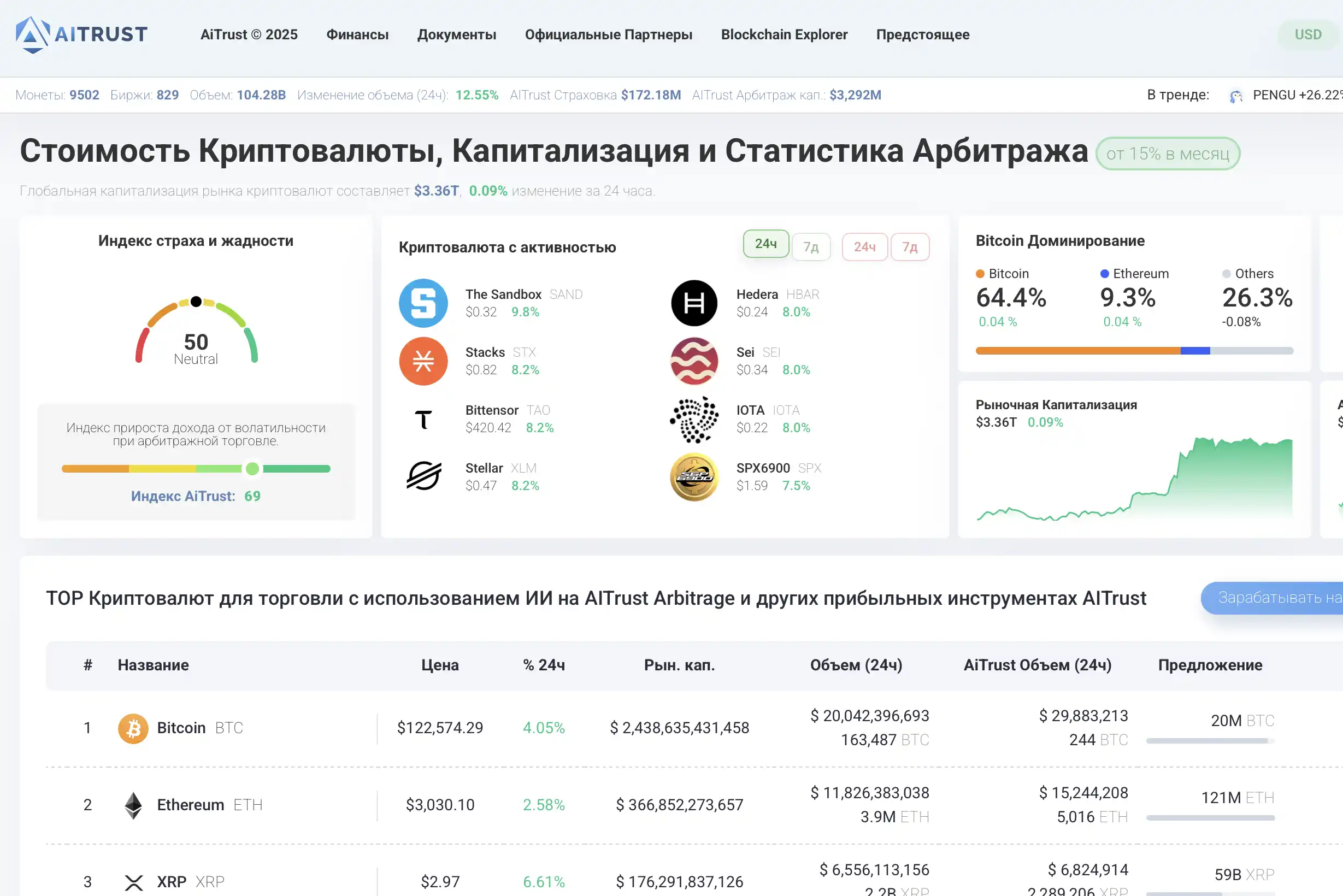Sort table by Объем (24ч) column
The height and width of the screenshot is (896, 1343).
tap(856, 665)
